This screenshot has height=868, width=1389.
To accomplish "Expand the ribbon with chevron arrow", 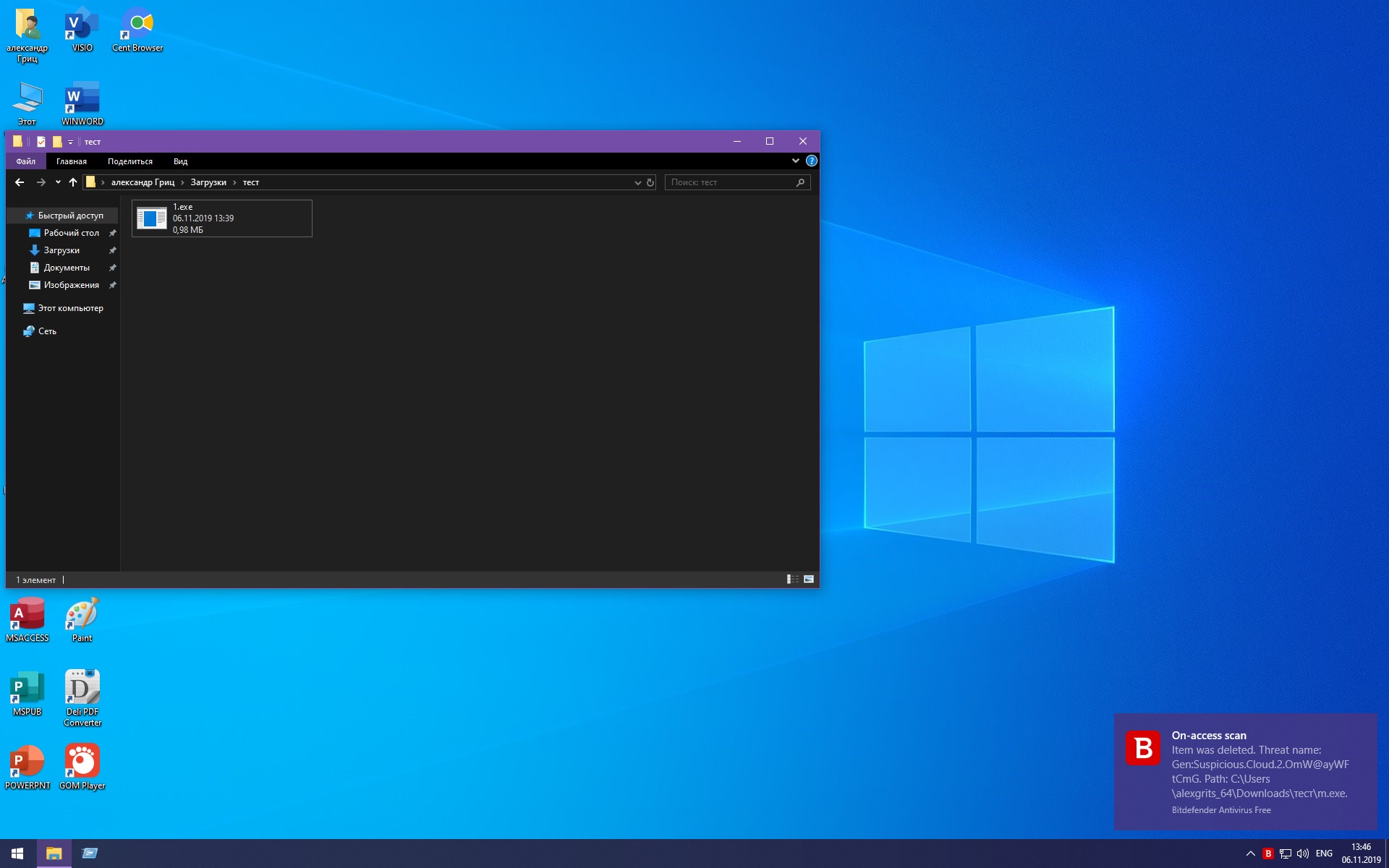I will click(795, 161).
